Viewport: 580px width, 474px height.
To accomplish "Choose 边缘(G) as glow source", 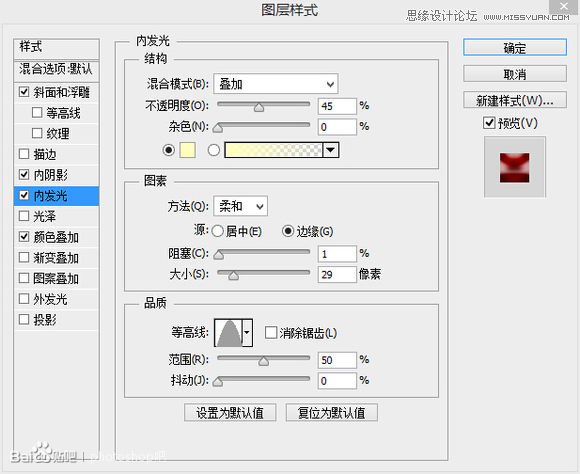I will pos(288,231).
